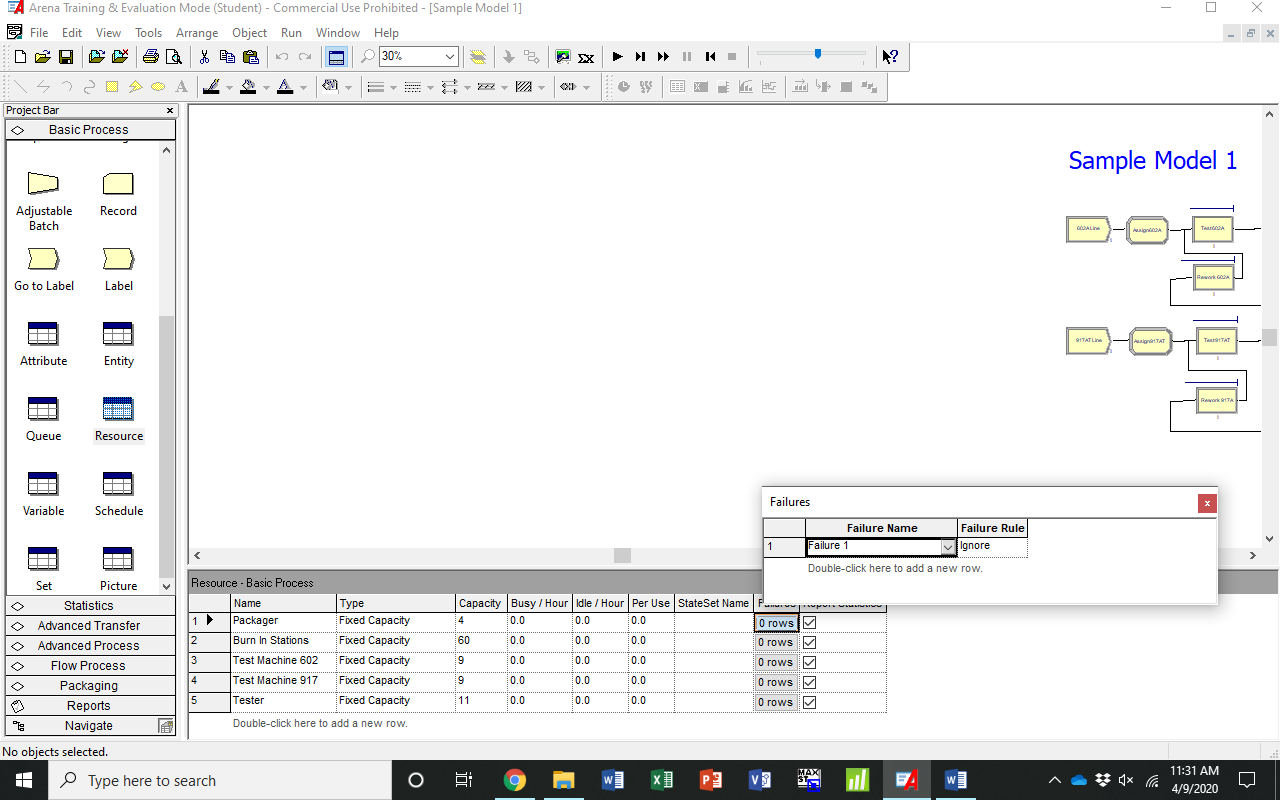The width and height of the screenshot is (1280, 800).
Task: Toggle Report Statistics for Tester
Action: [810, 702]
